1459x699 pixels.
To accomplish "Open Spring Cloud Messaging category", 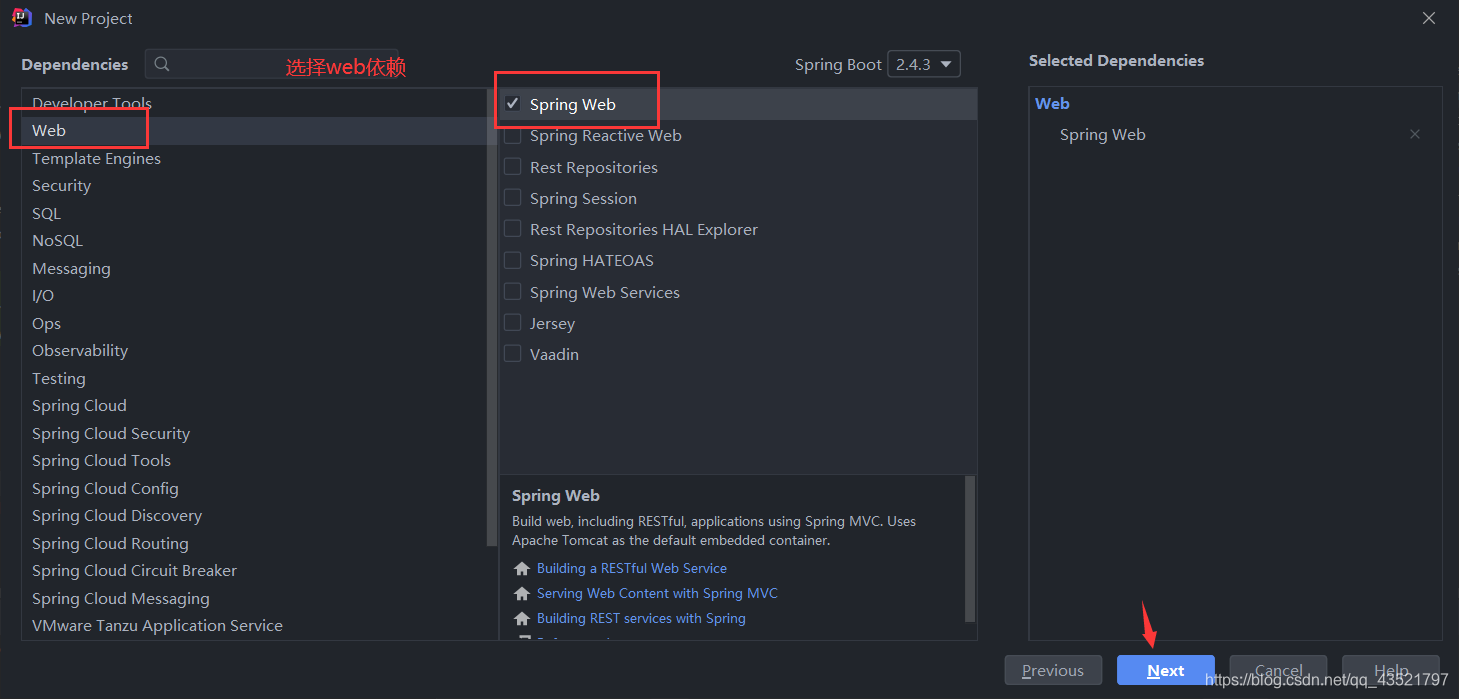I will click(254, 598).
